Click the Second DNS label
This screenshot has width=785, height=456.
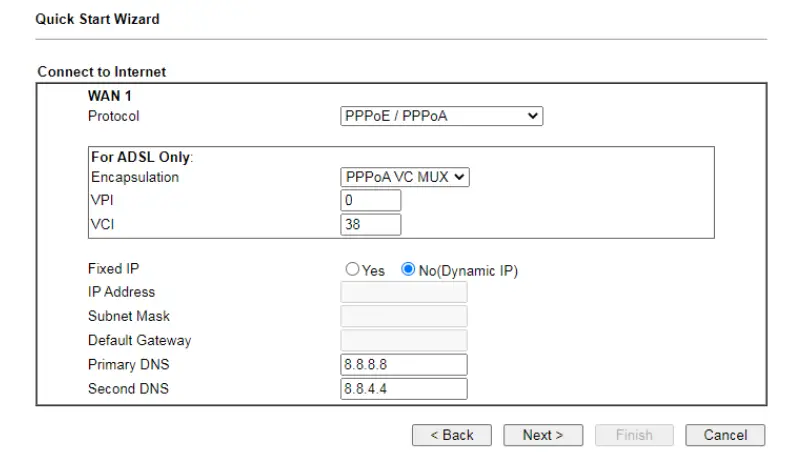128,388
